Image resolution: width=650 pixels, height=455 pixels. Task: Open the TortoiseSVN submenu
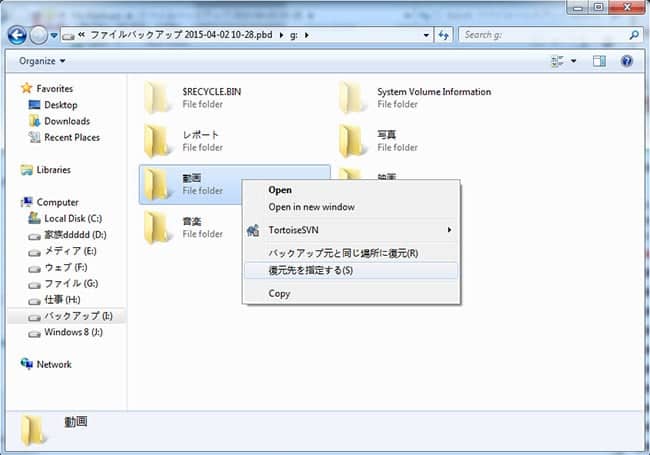[351, 230]
